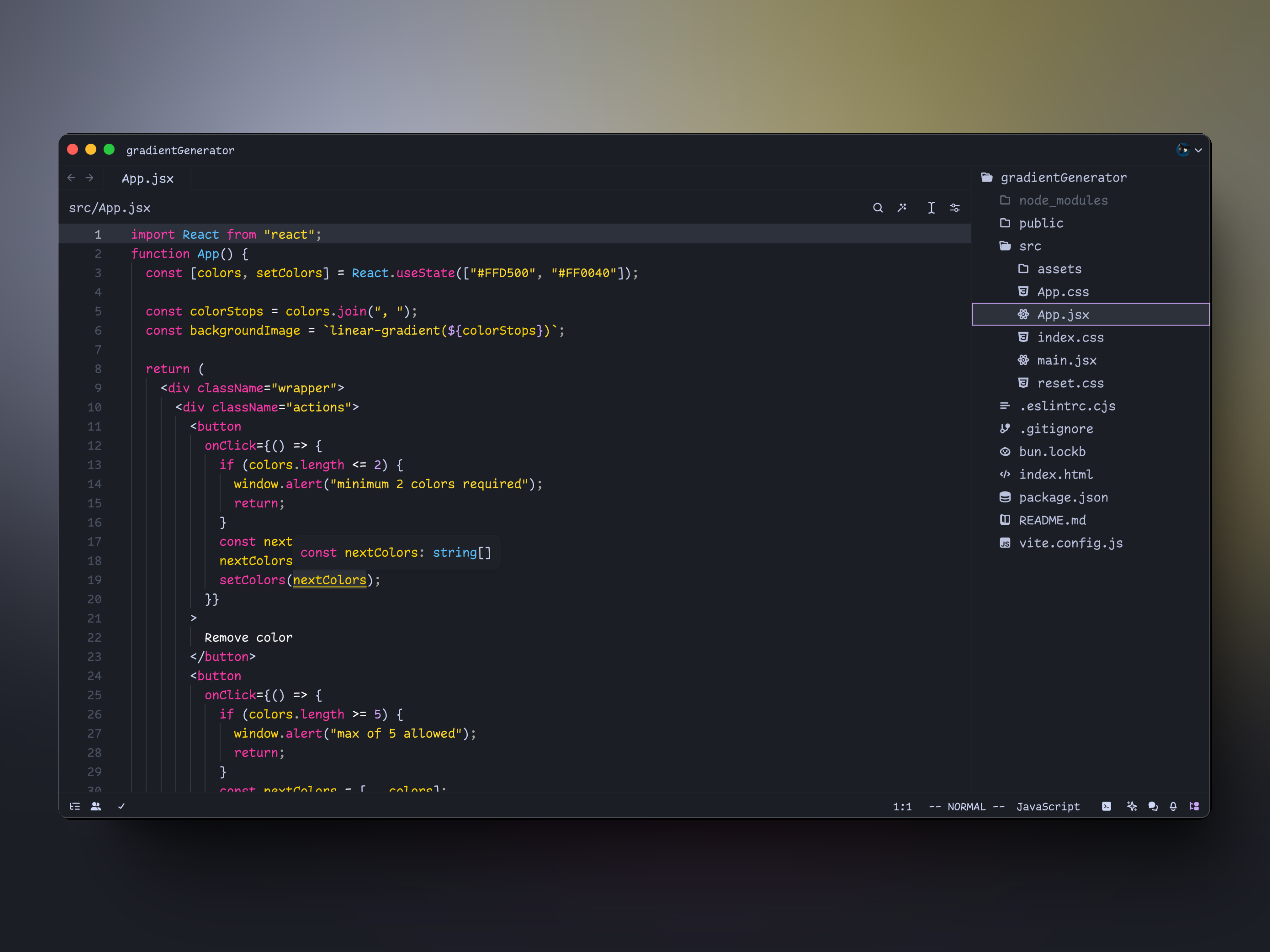
Task: Click the 1:1 cursor position indicator
Action: (x=902, y=806)
